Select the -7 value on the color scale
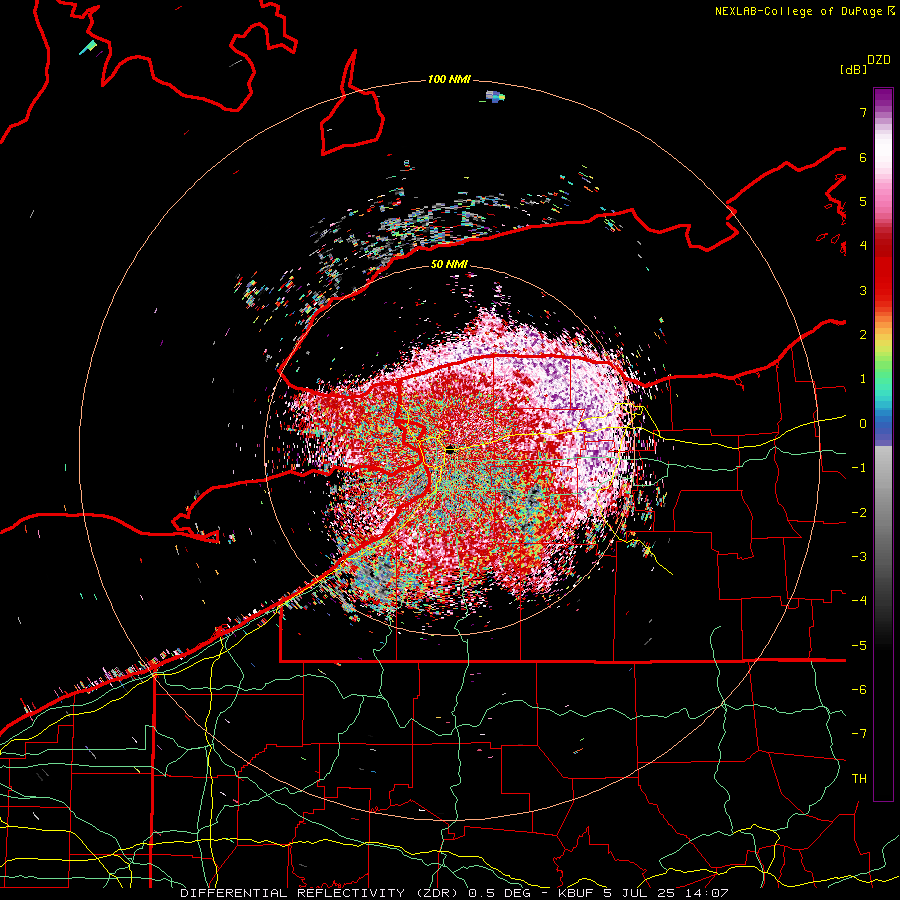Image resolution: width=900 pixels, height=900 pixels. (x=859, y=734)
